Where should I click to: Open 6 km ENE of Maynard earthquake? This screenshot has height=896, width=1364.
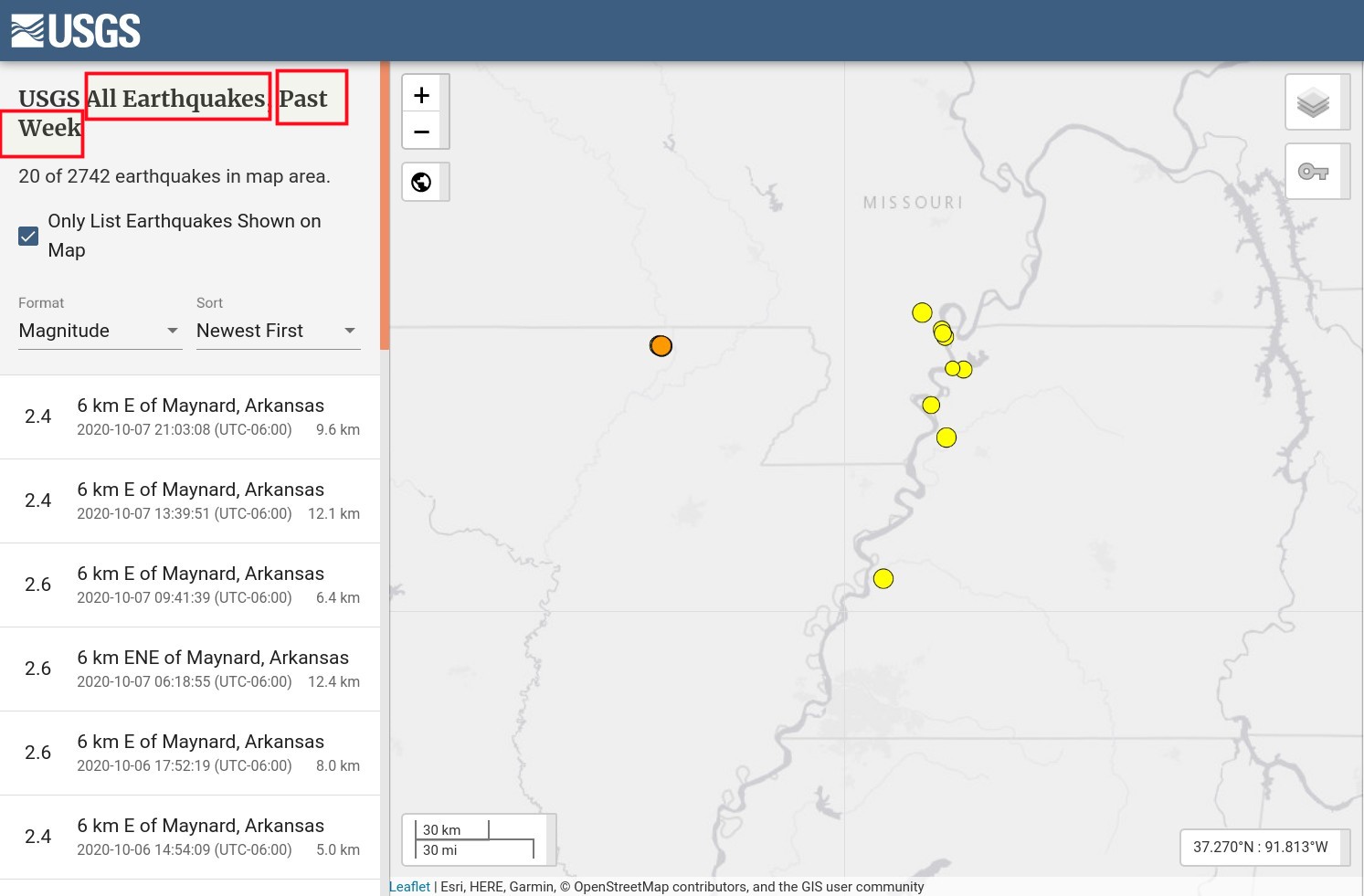pos(190,669)
